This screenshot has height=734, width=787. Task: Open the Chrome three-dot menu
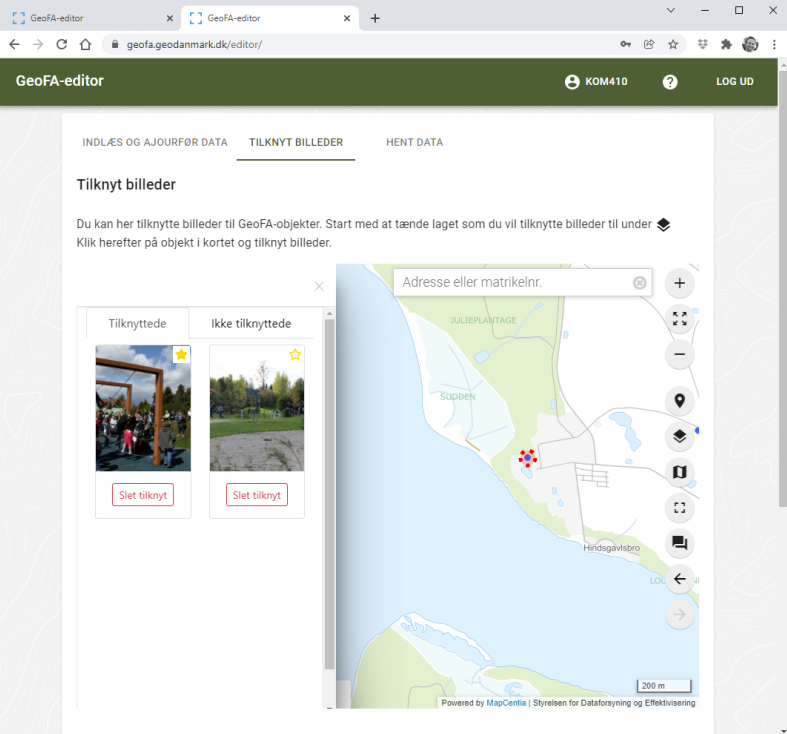pyautogui.click(x=774, y=44)
